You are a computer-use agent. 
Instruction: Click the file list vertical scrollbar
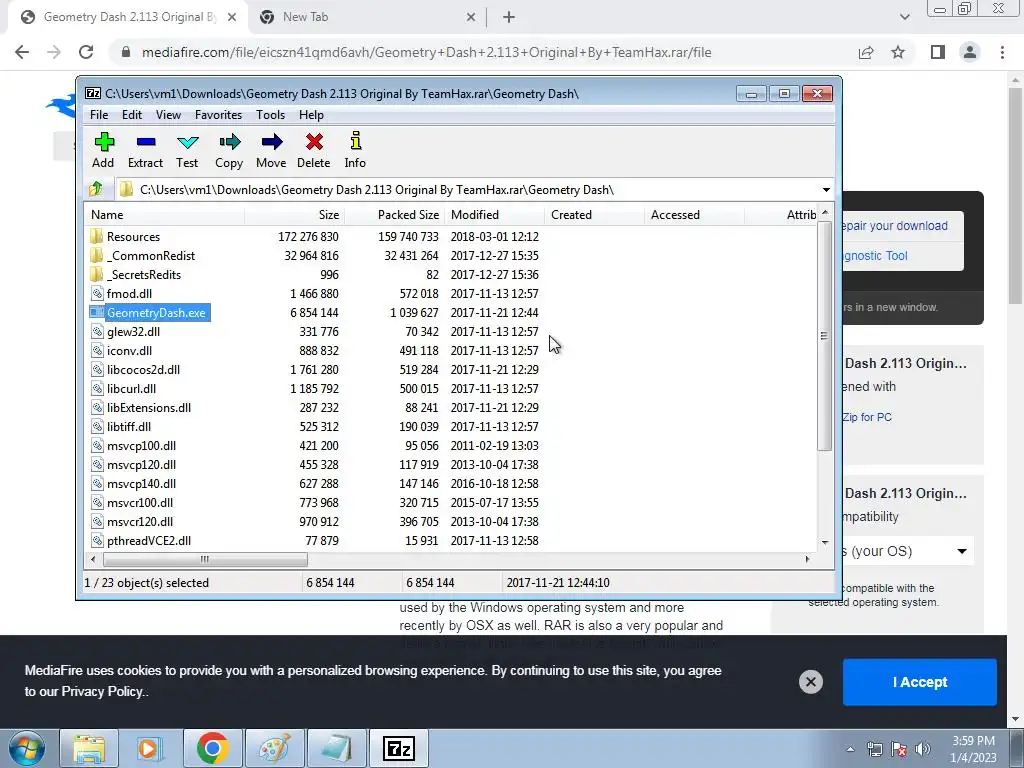click(824, 336)
